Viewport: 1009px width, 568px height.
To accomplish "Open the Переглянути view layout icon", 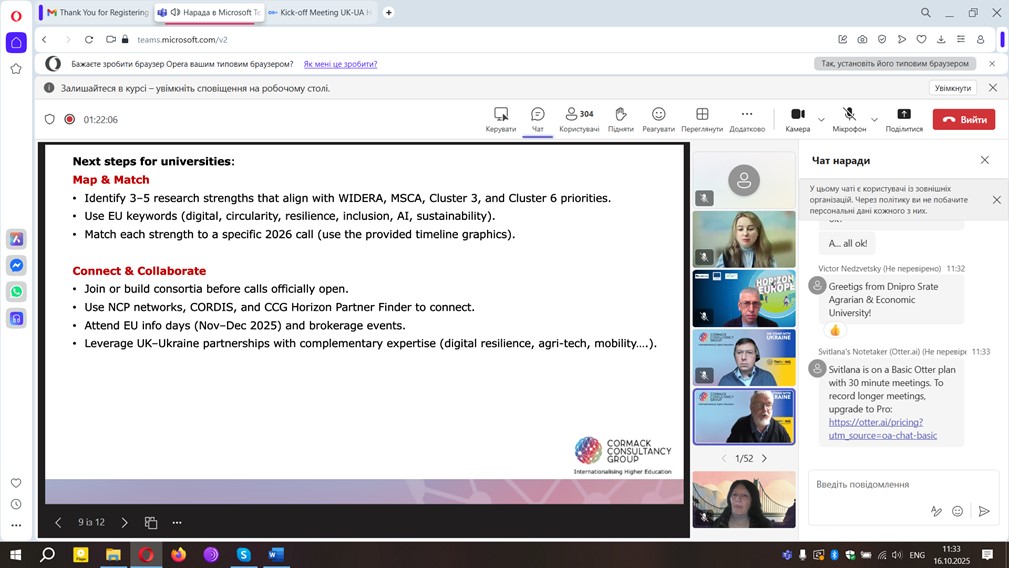I will pyautogui.click(x=702, y=115).
